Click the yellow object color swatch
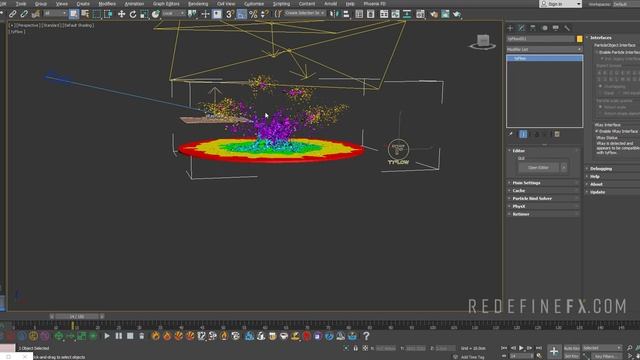The image size is (640, 360). point(580,39)
